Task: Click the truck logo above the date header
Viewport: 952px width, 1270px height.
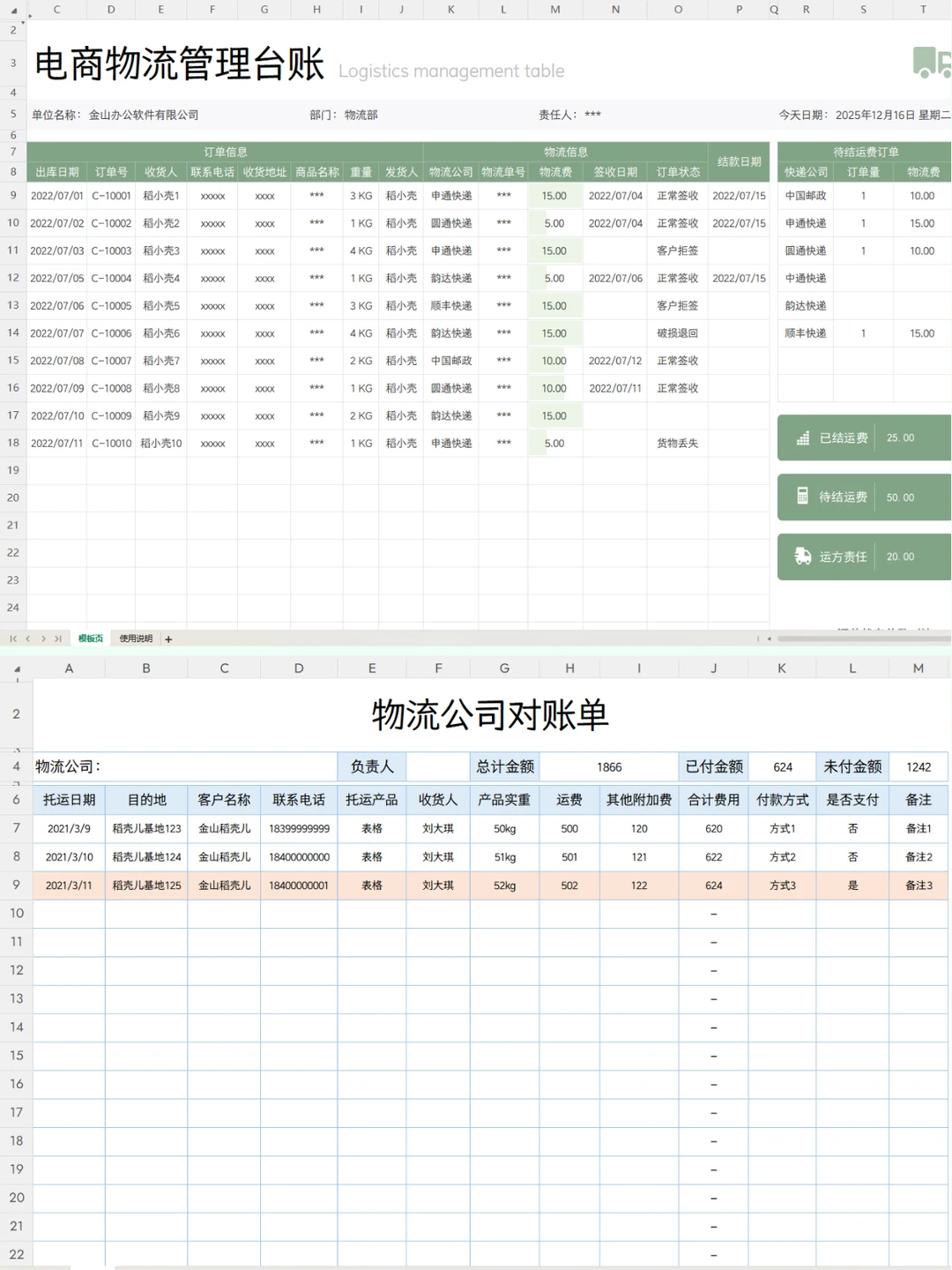Action: click(929, 63)
